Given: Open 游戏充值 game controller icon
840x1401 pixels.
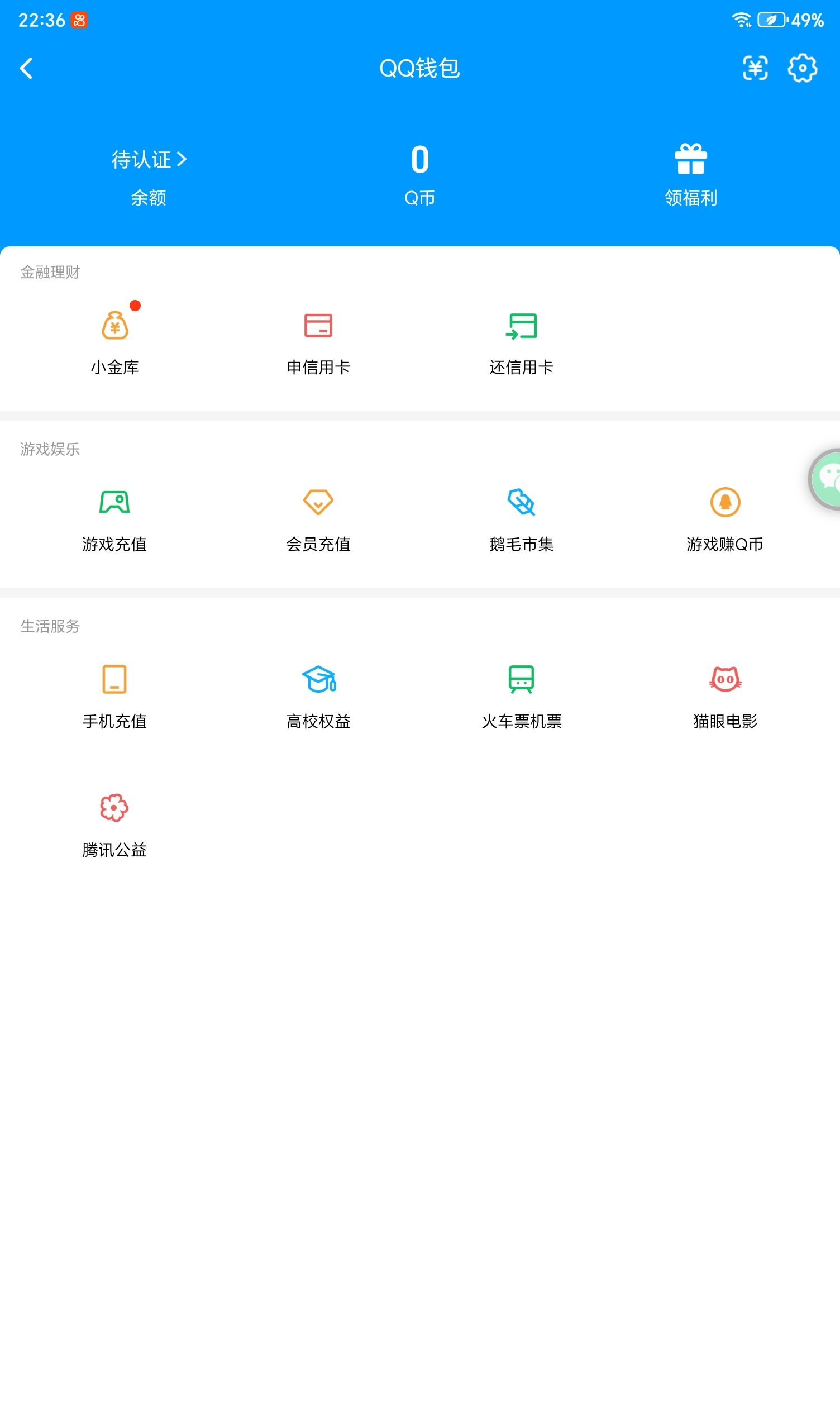Looking at the screenshot, I should pos(115,502).
